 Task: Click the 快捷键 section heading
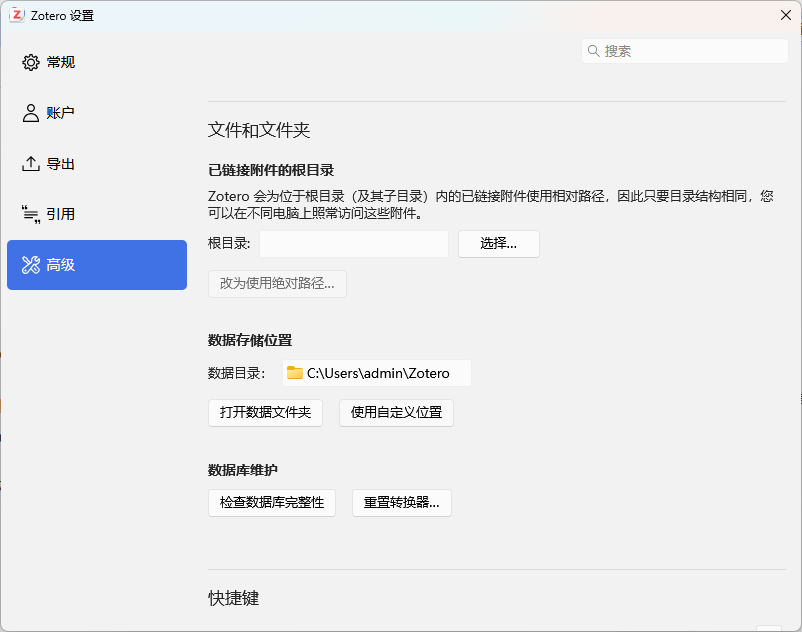point(234,598)
